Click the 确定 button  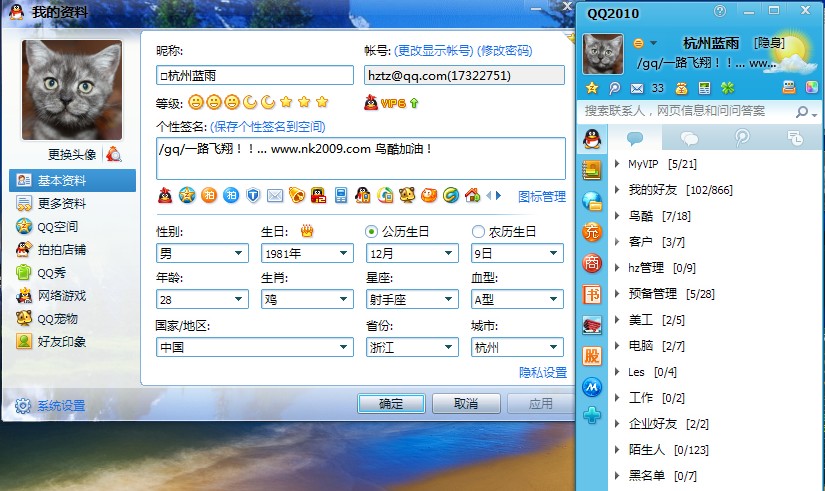click(391, 404)
